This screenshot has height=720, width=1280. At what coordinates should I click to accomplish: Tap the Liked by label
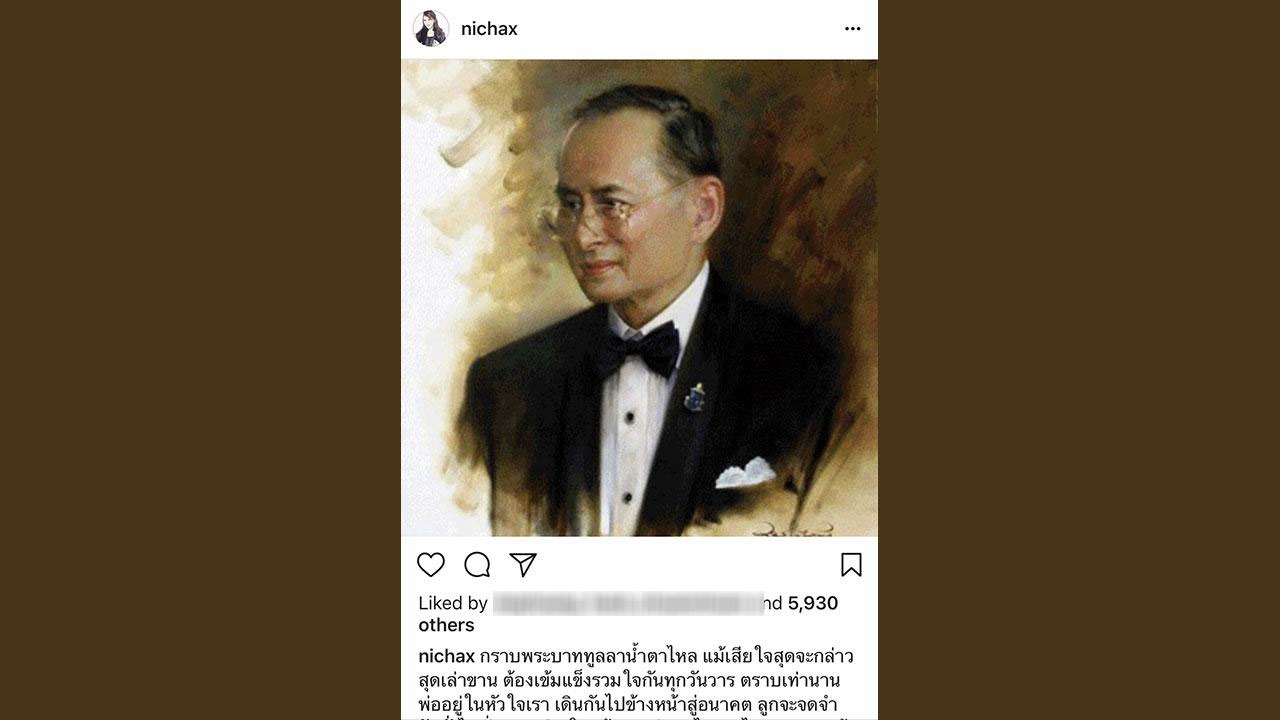click(x=453, y=603)
